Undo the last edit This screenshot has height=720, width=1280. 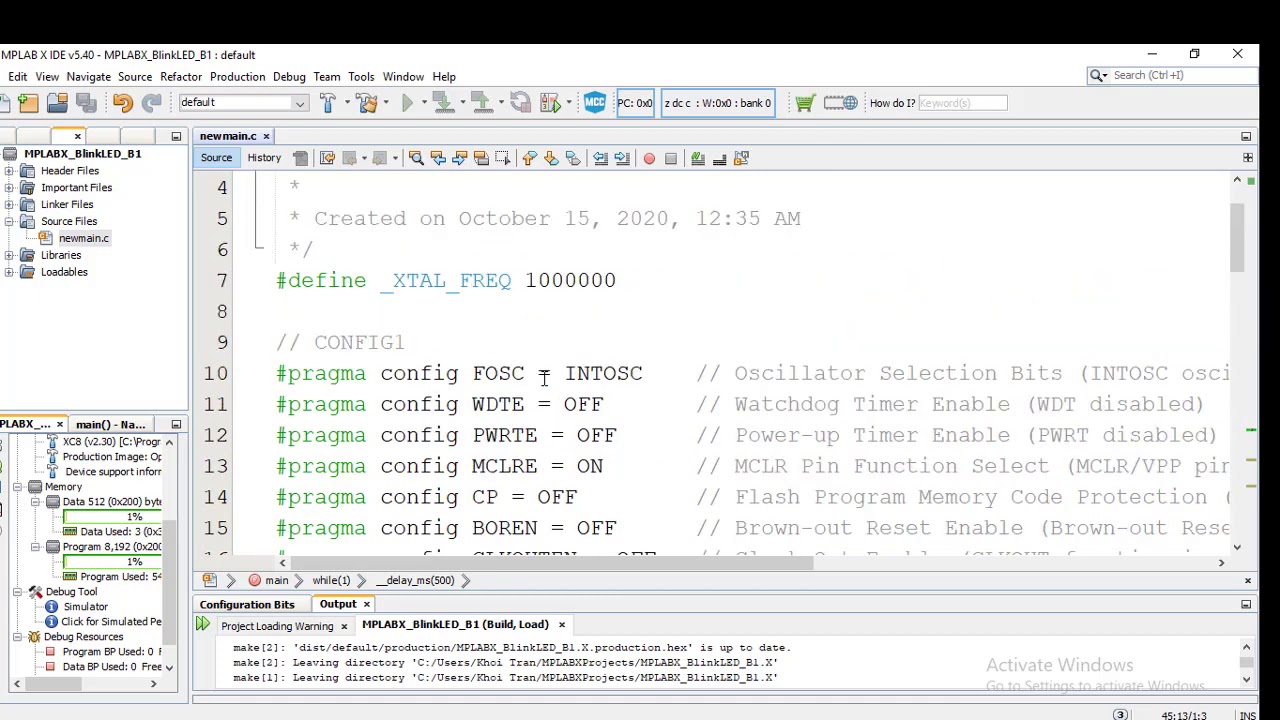point(122,103)
